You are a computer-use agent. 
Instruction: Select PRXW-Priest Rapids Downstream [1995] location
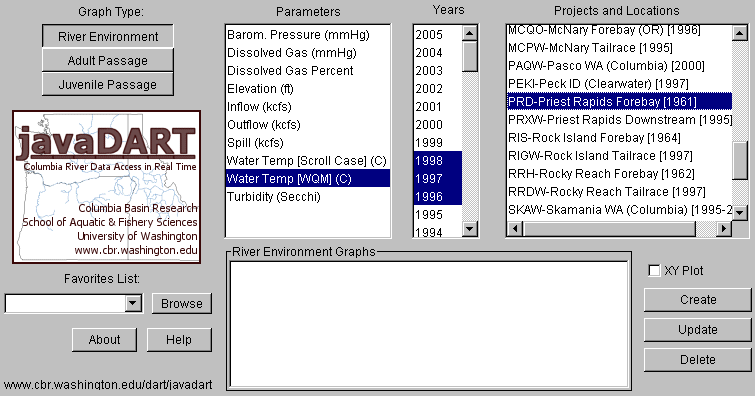tap(620, 119)
